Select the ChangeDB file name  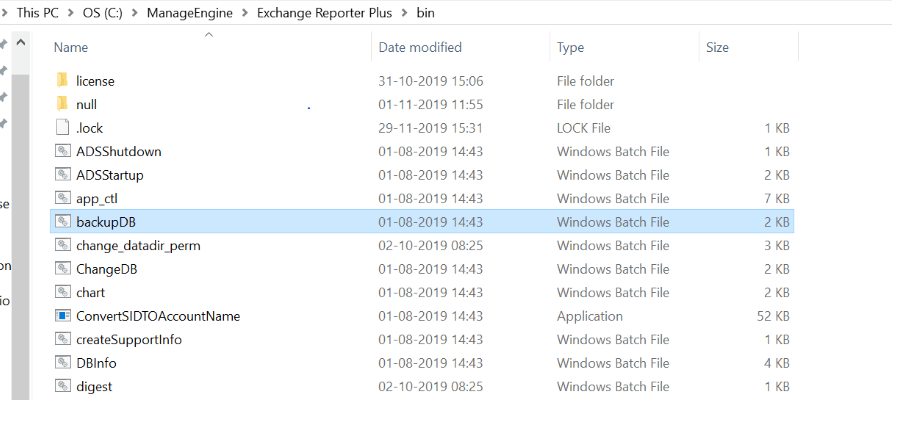coord(107,269)
